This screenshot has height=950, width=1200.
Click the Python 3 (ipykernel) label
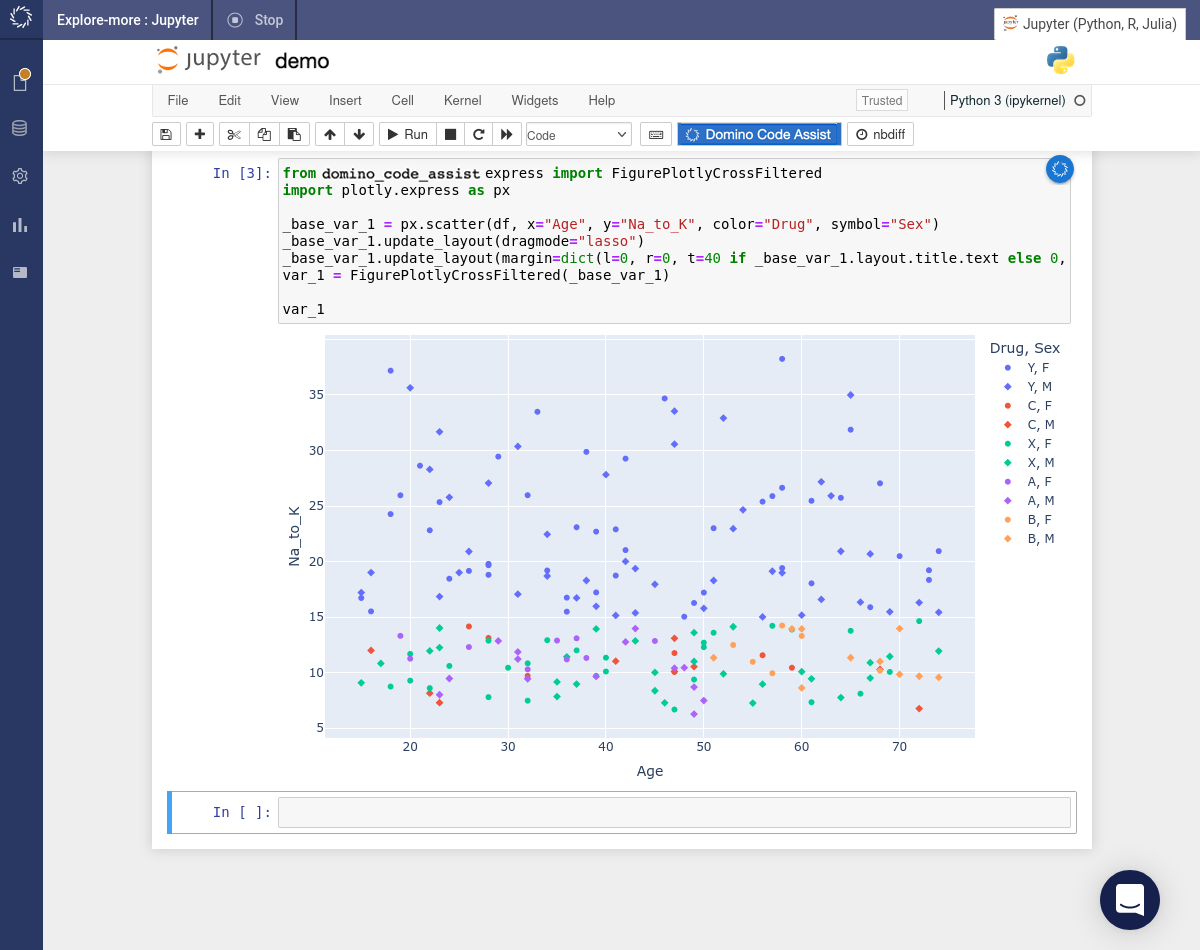tap(1008, 100)
